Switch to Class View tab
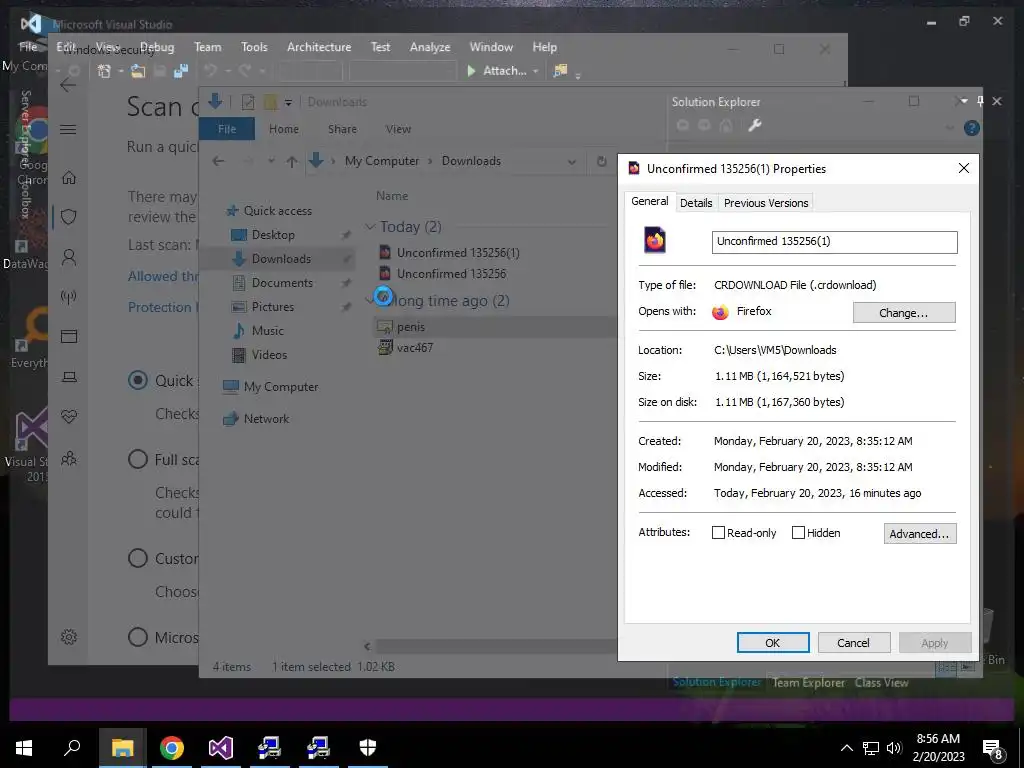Screen dimensions: 1024x768 click(882, 682)
